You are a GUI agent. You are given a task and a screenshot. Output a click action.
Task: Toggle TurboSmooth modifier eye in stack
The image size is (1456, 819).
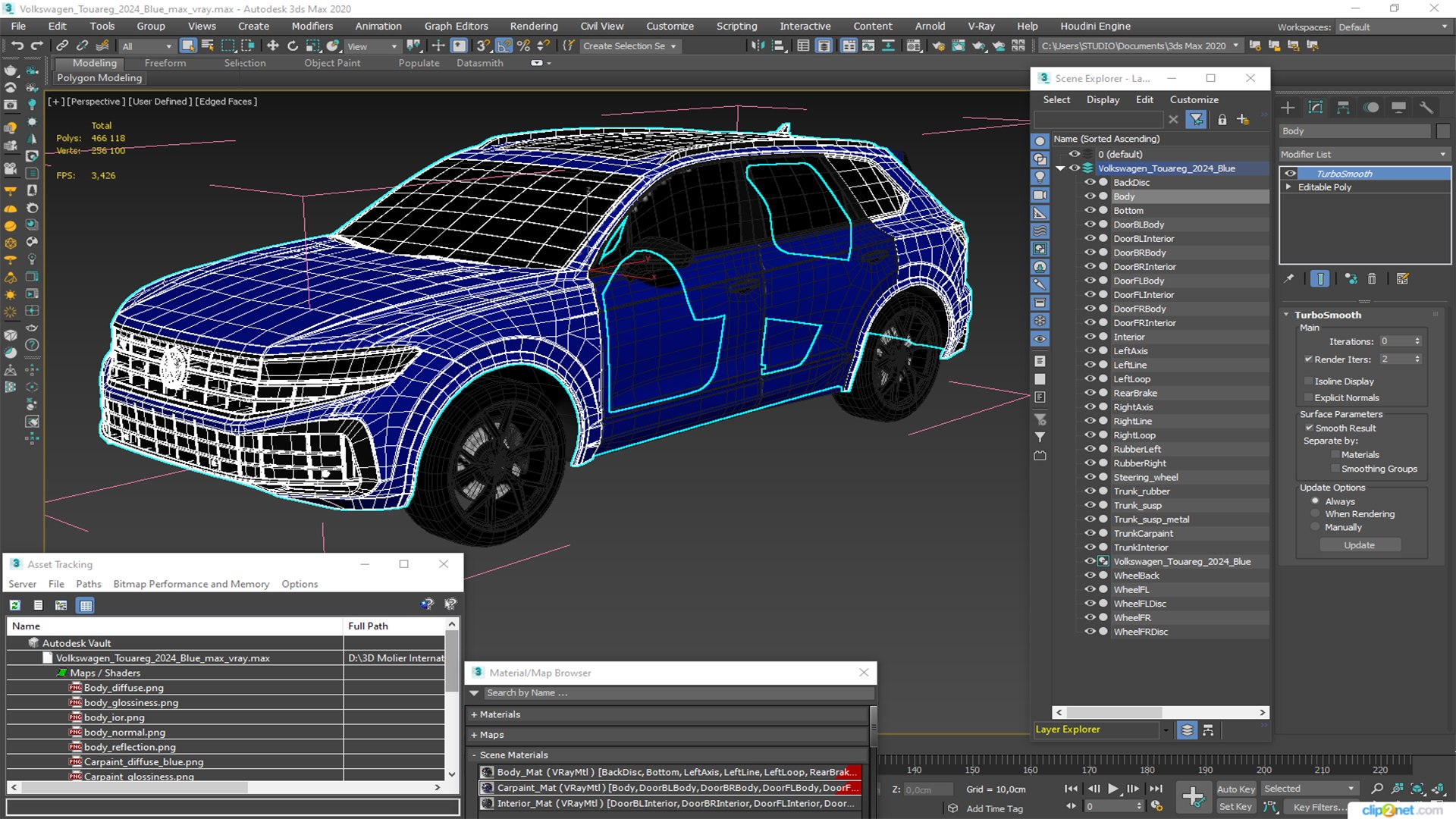click(x=1290, y=174)
